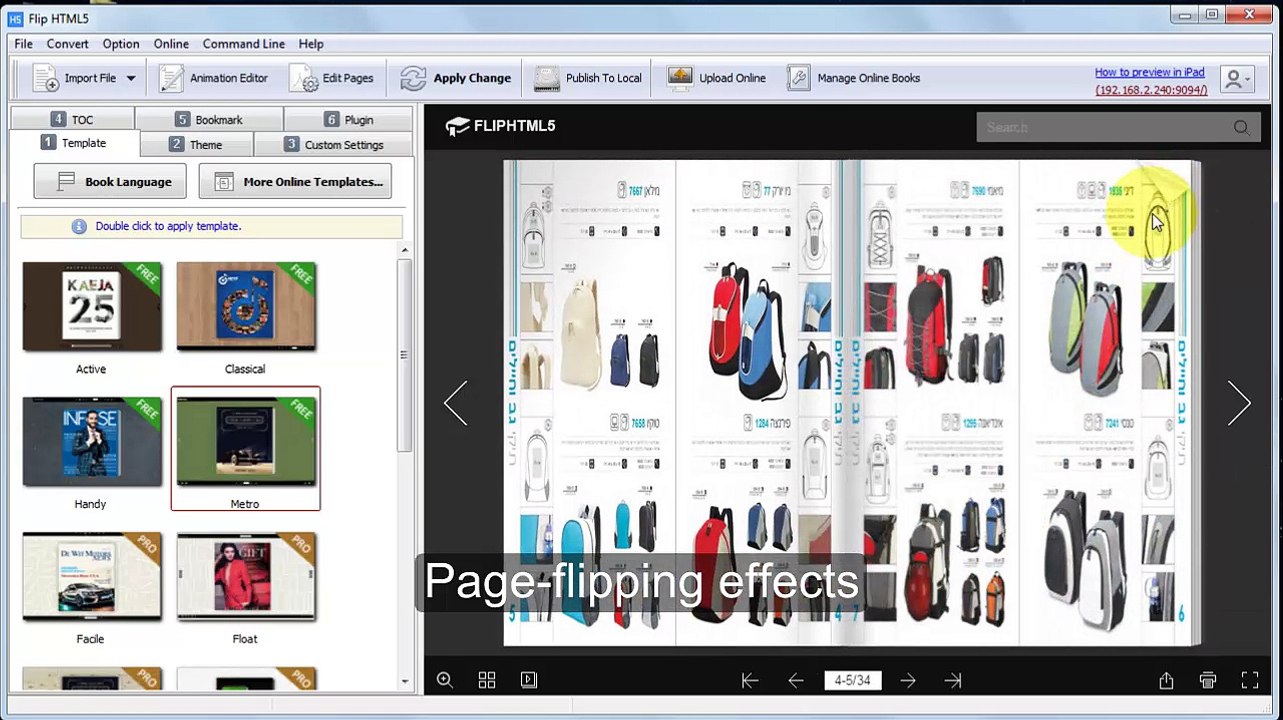
Task: Click the zoom in icon
Action: [445, 680]
